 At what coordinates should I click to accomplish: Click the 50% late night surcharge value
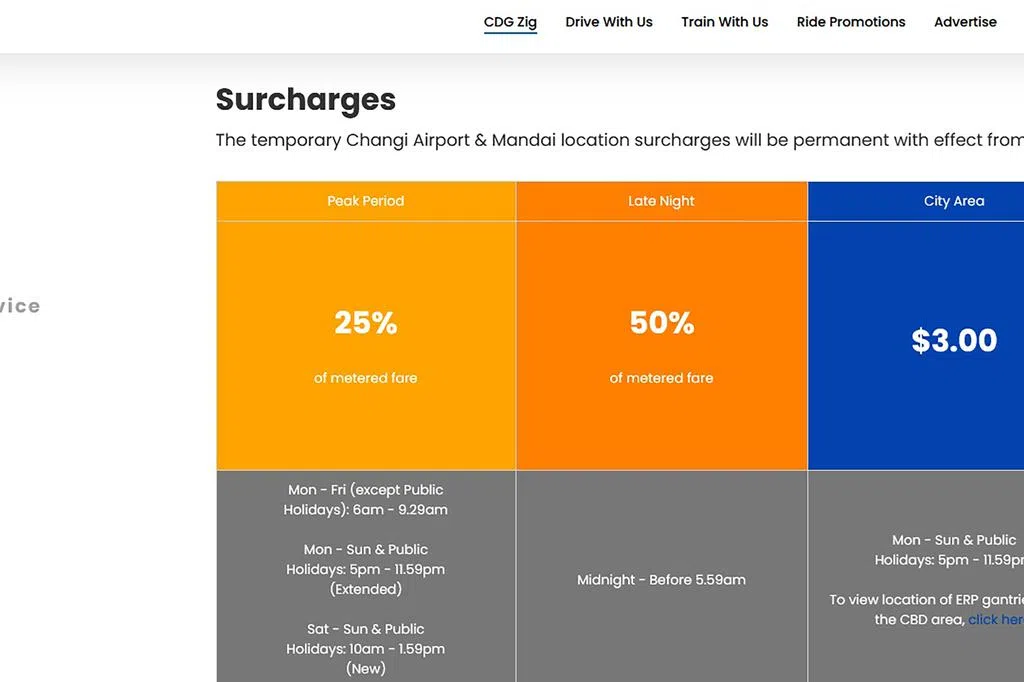(x=661, y=323)
